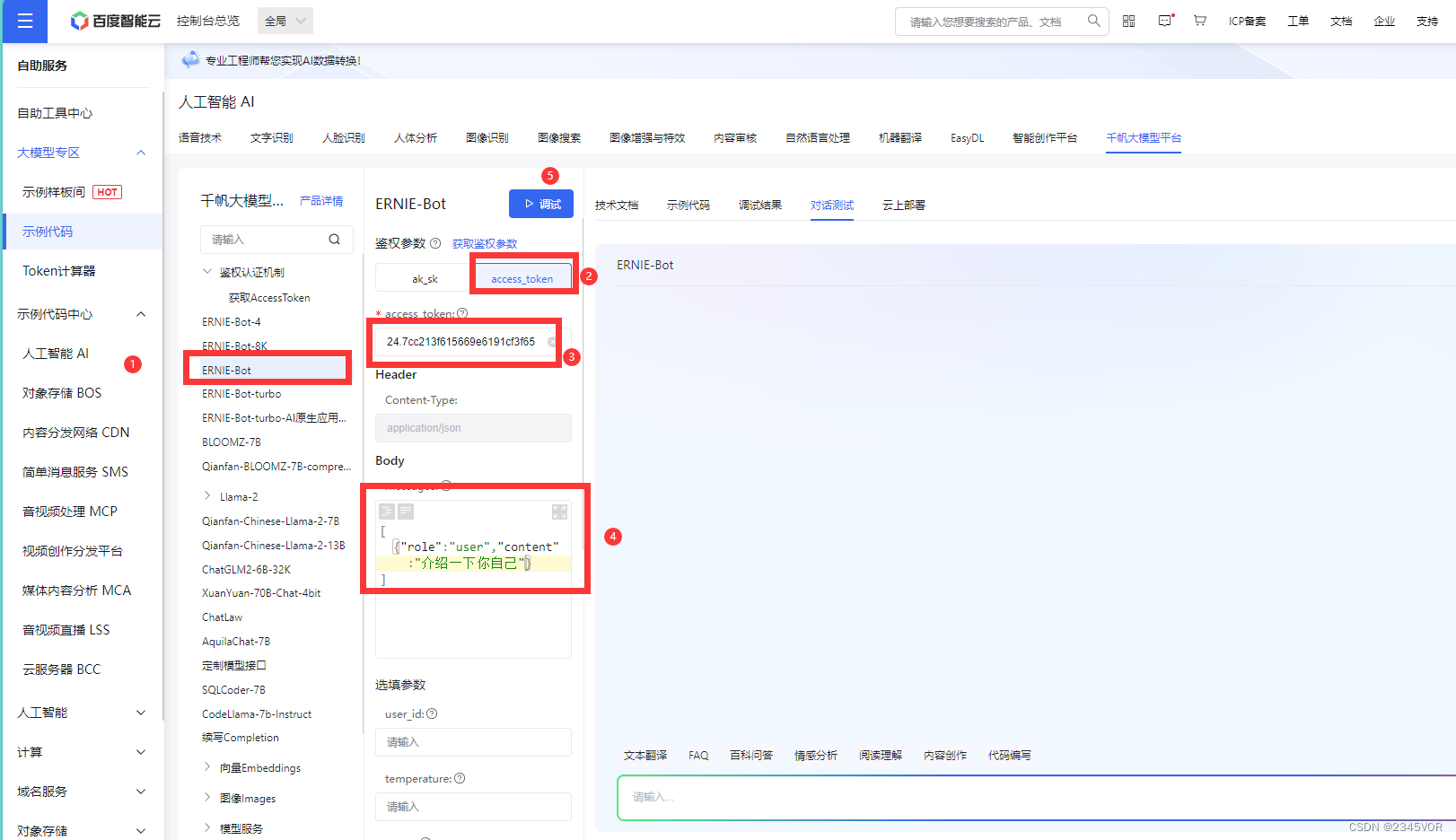Image resolution: width=1456 pixels, height=840 pixels.
Task: Expand the 对象存储 sidebar section
Action: pyautogui.click(x=141, y=831)
